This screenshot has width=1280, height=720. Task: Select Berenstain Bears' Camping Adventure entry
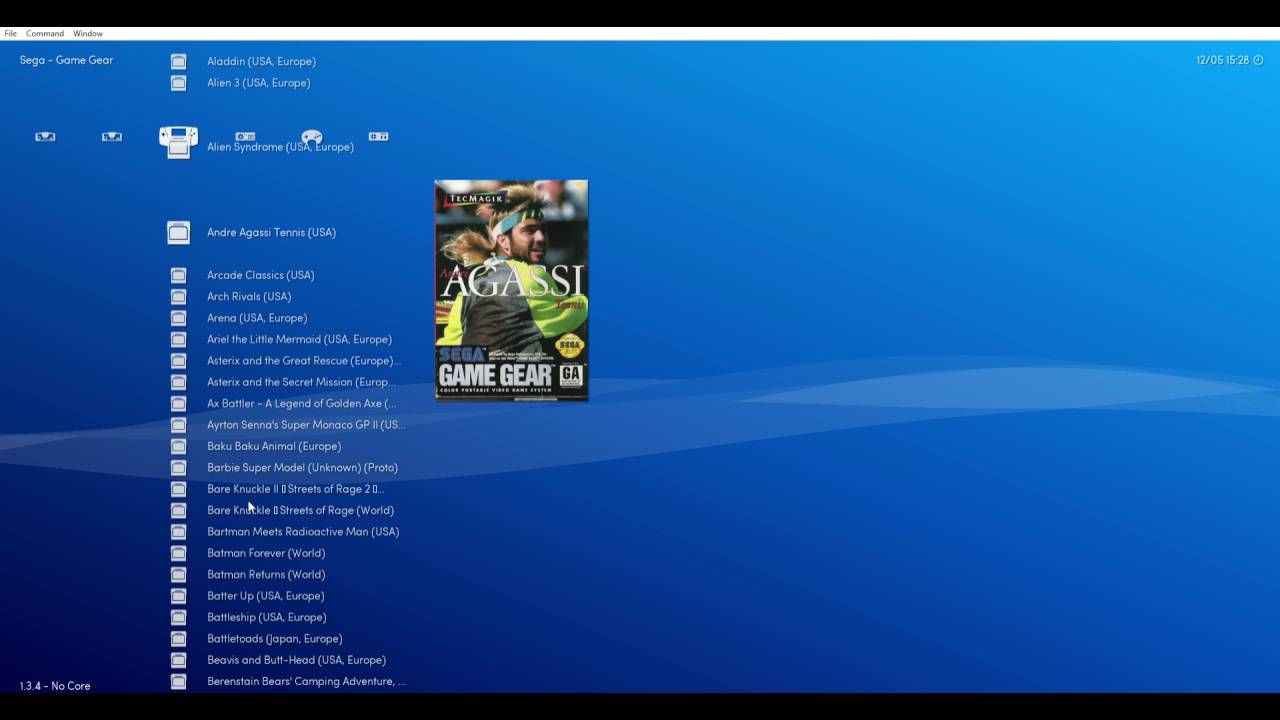[x=306, y=681]
